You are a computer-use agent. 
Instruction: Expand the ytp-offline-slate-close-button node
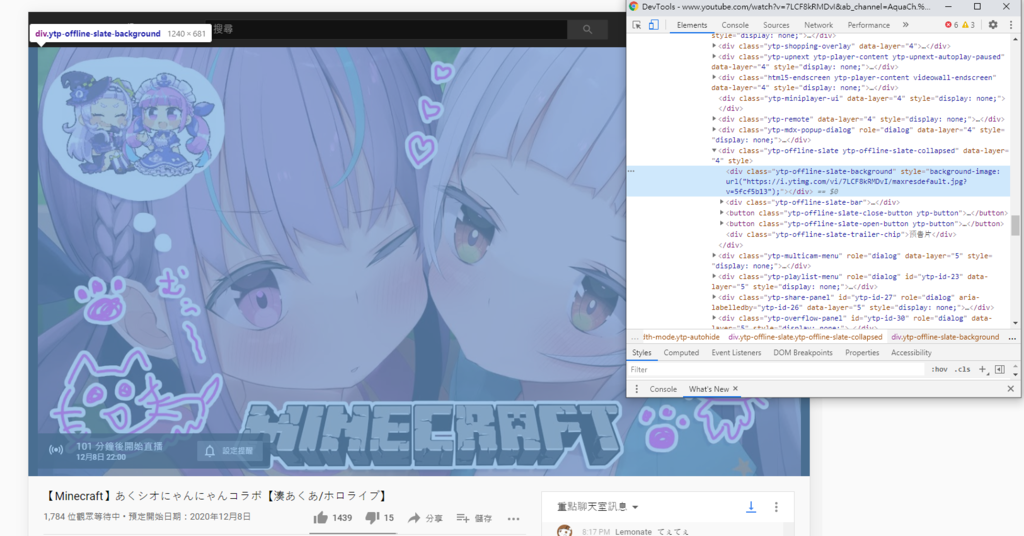click(722, 213)
